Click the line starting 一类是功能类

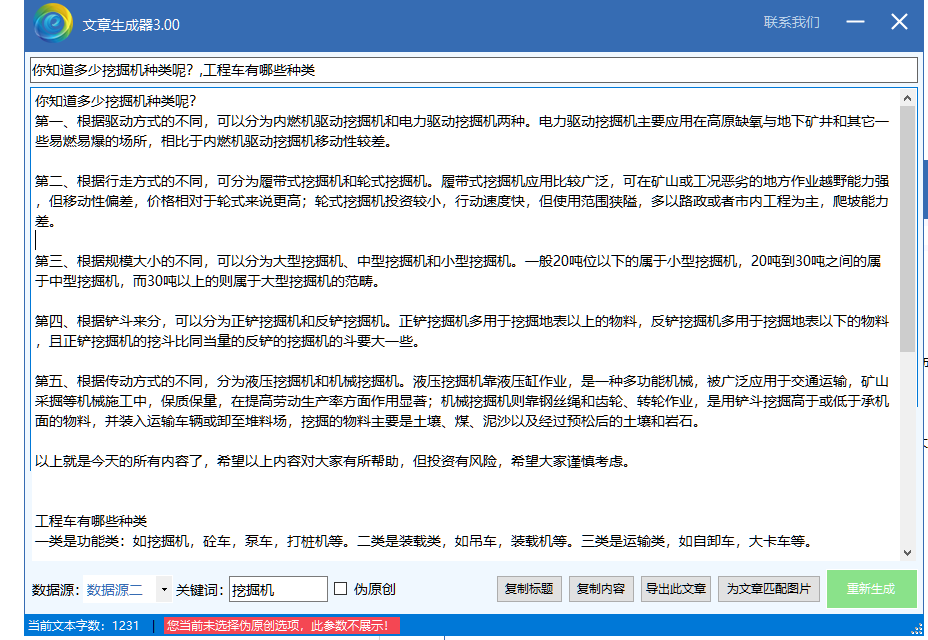pyautogui.click(x=424, y=541)
